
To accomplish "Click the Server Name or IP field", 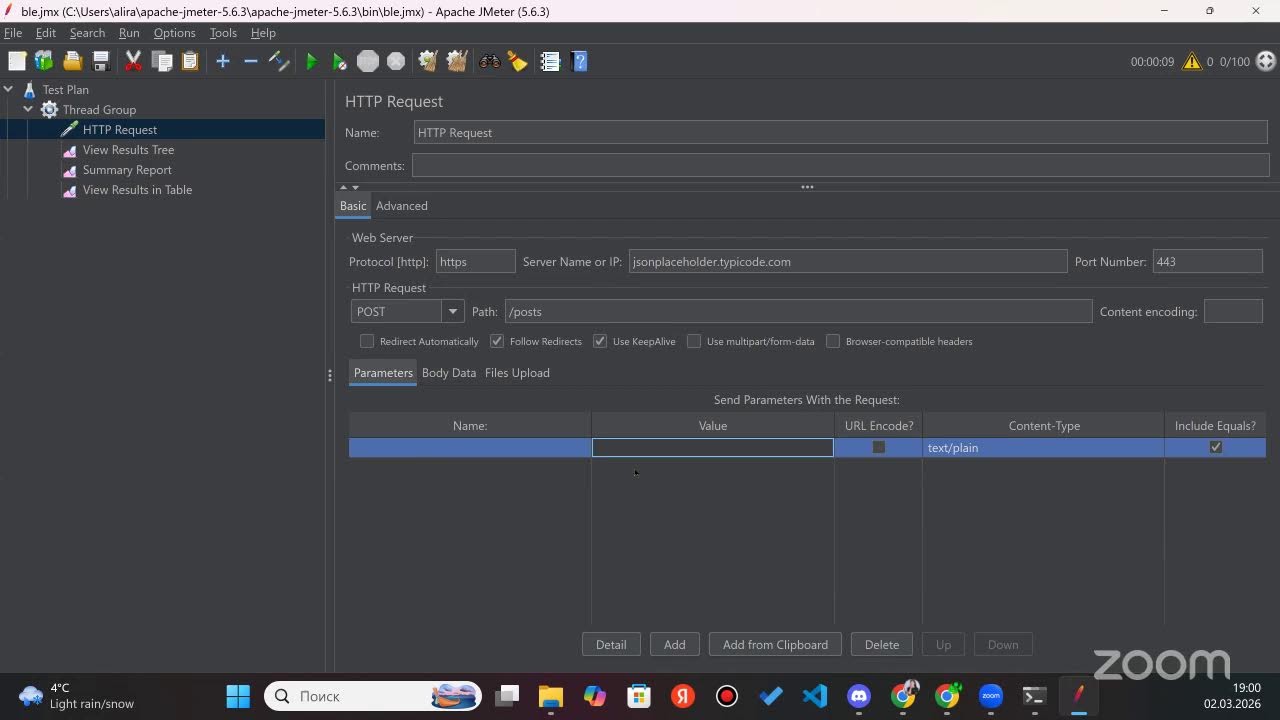I will pos(848,261).
